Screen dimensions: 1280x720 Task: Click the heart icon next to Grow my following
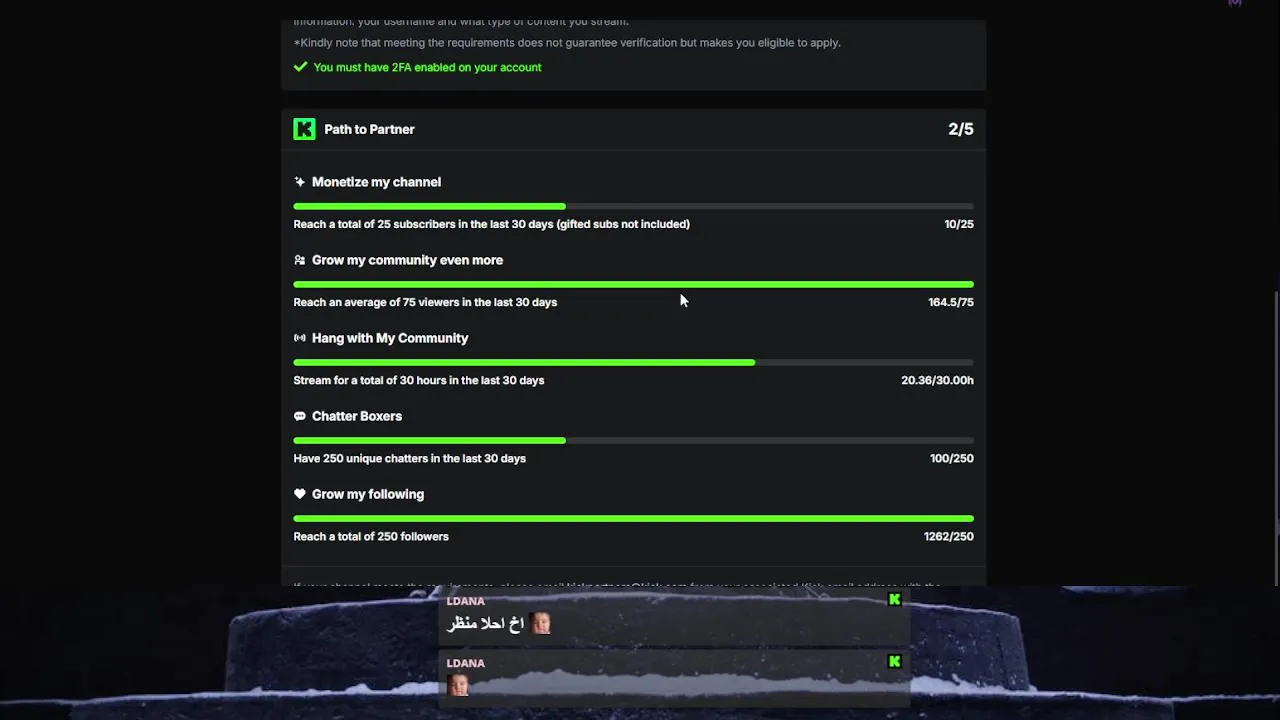tap(299, 494)
